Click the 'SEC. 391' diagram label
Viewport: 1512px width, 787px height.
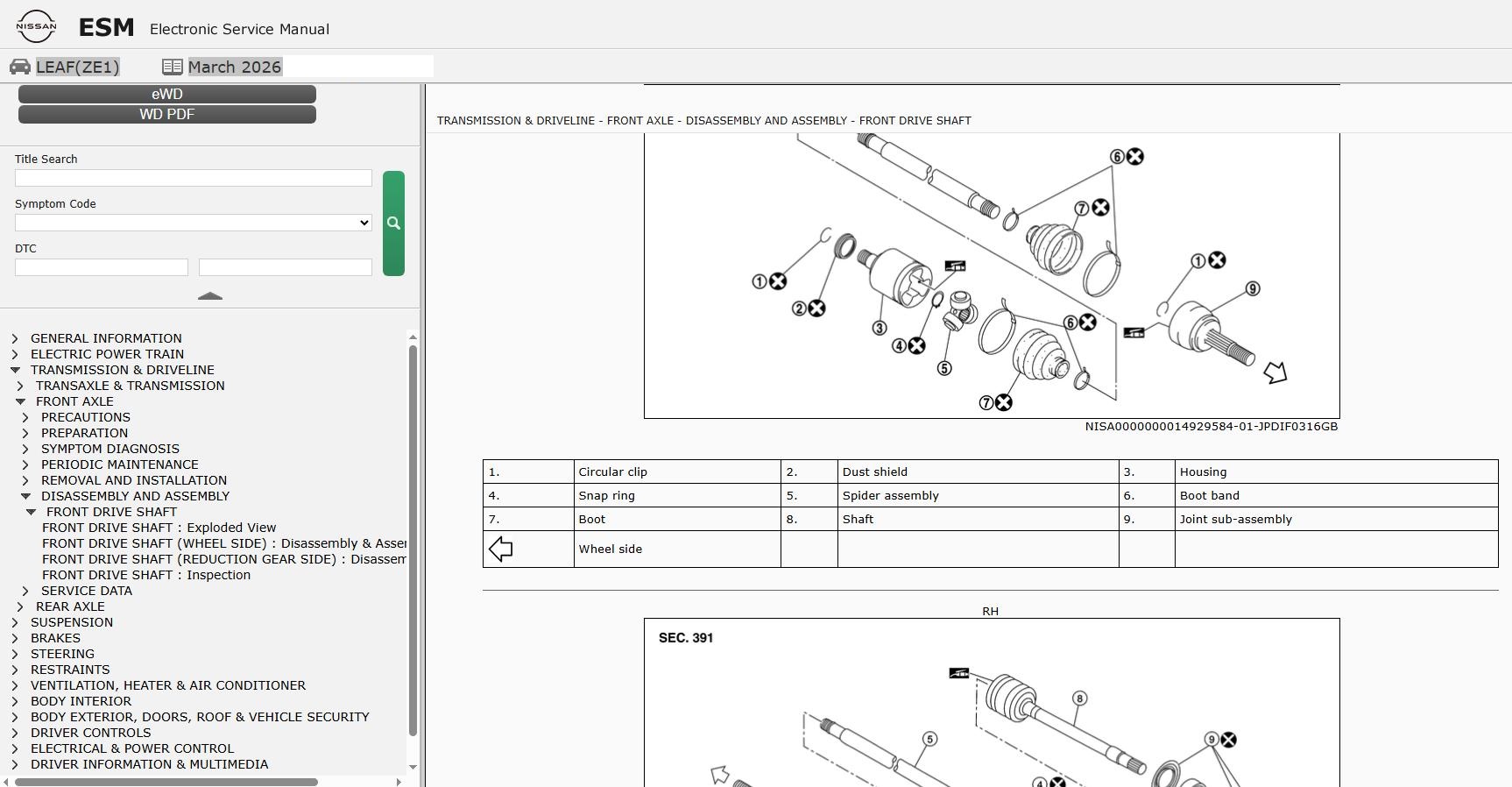point(686,638)
